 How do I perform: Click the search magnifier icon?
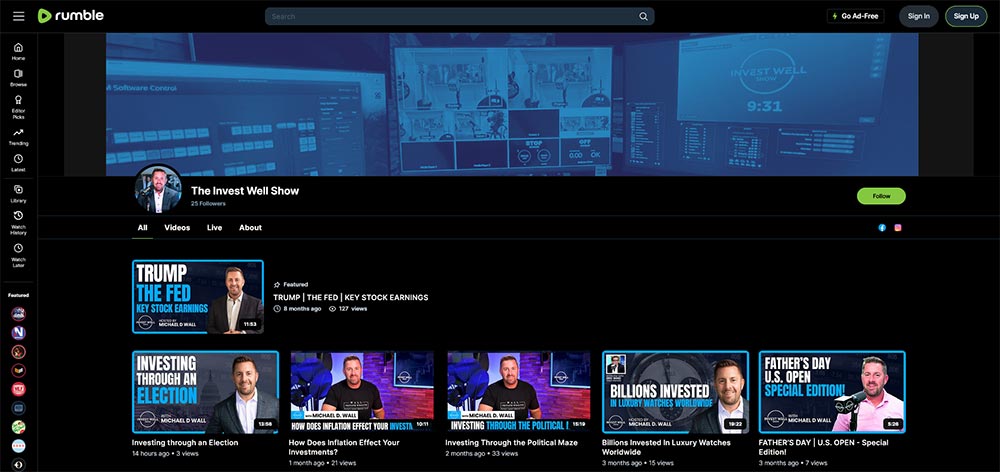(643, 17)
